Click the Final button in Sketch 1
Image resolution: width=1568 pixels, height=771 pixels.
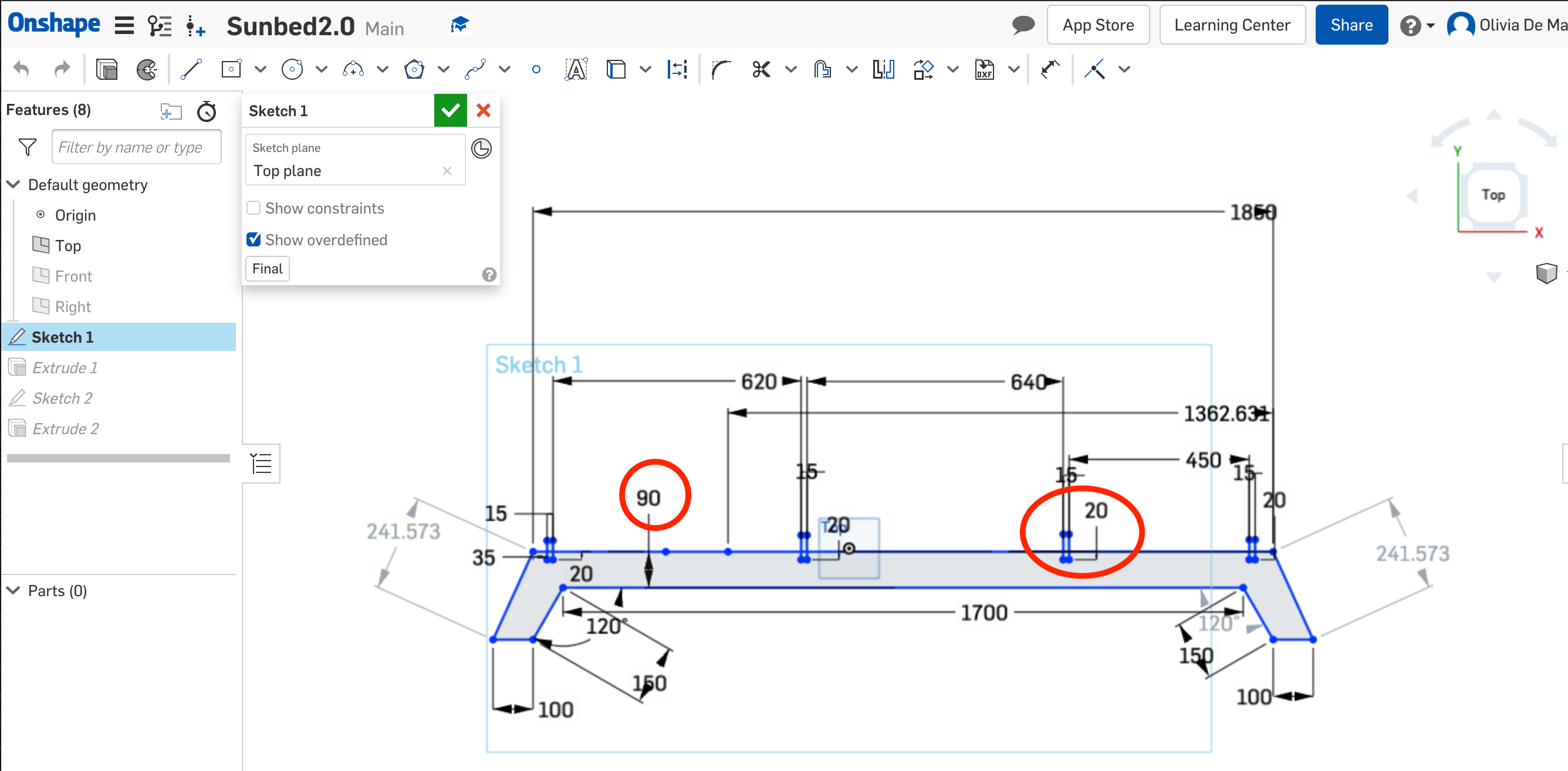[266, 269]
